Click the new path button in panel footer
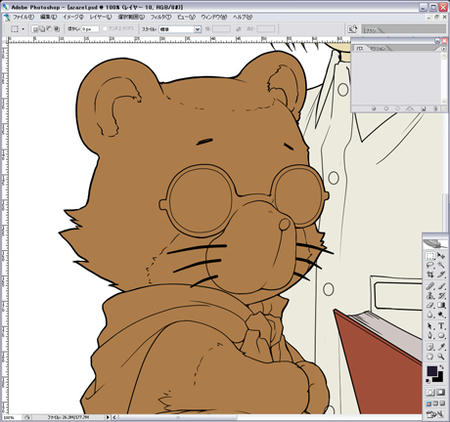Image resolution: width=450 pixels, height=422 pixels. (424, 108)
